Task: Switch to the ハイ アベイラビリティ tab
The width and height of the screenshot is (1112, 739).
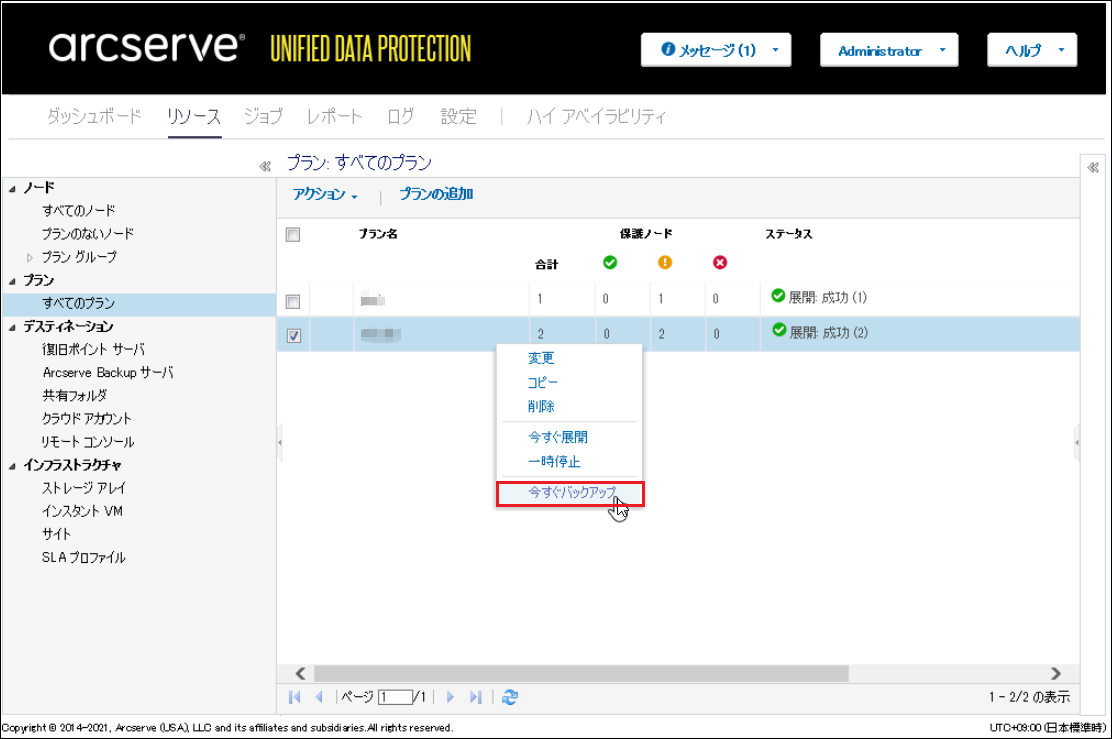Action: (x=596, y=116)
